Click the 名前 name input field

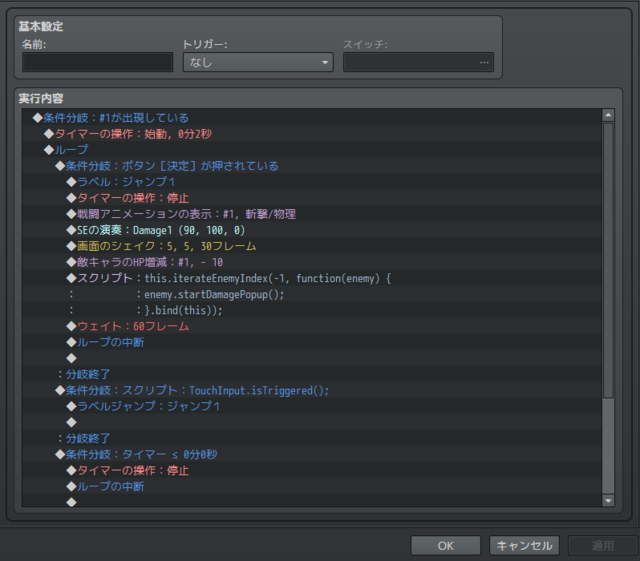coord(98,62)
